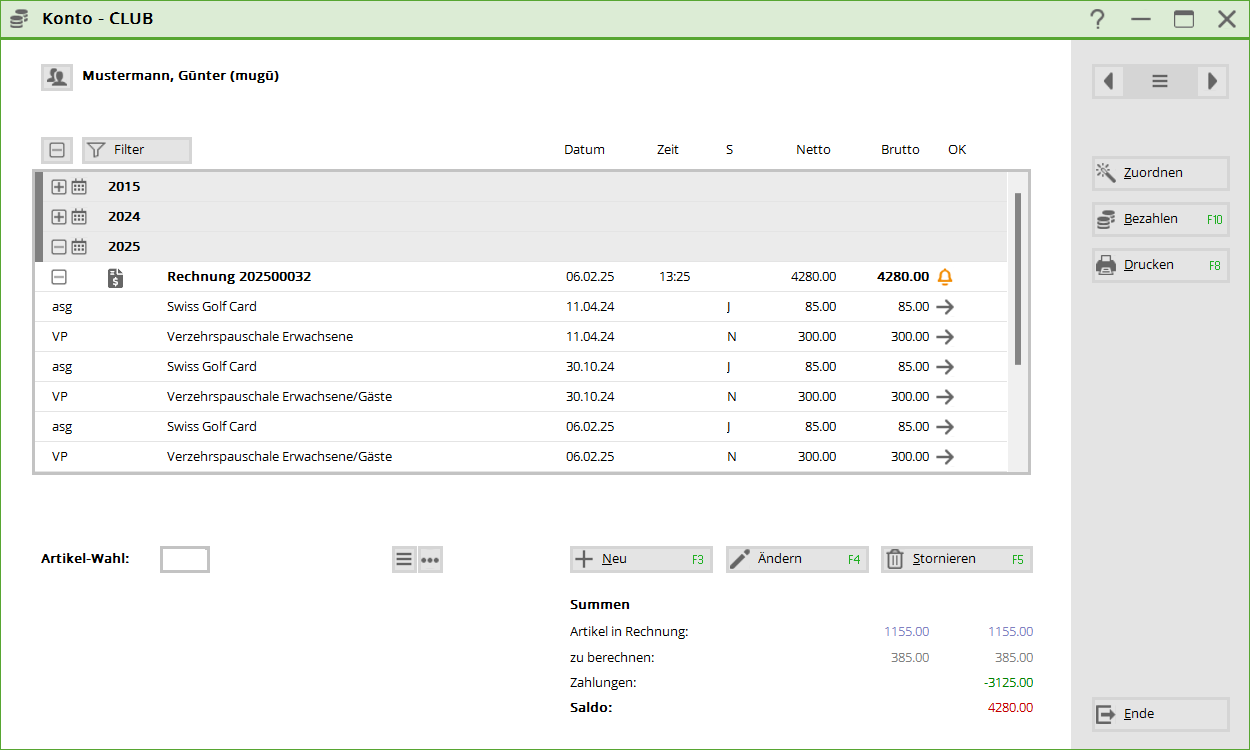The width and height of the screenshot is (1250, 750).
Task: Expand the 2015 year group
Action: tap(59, 187)
